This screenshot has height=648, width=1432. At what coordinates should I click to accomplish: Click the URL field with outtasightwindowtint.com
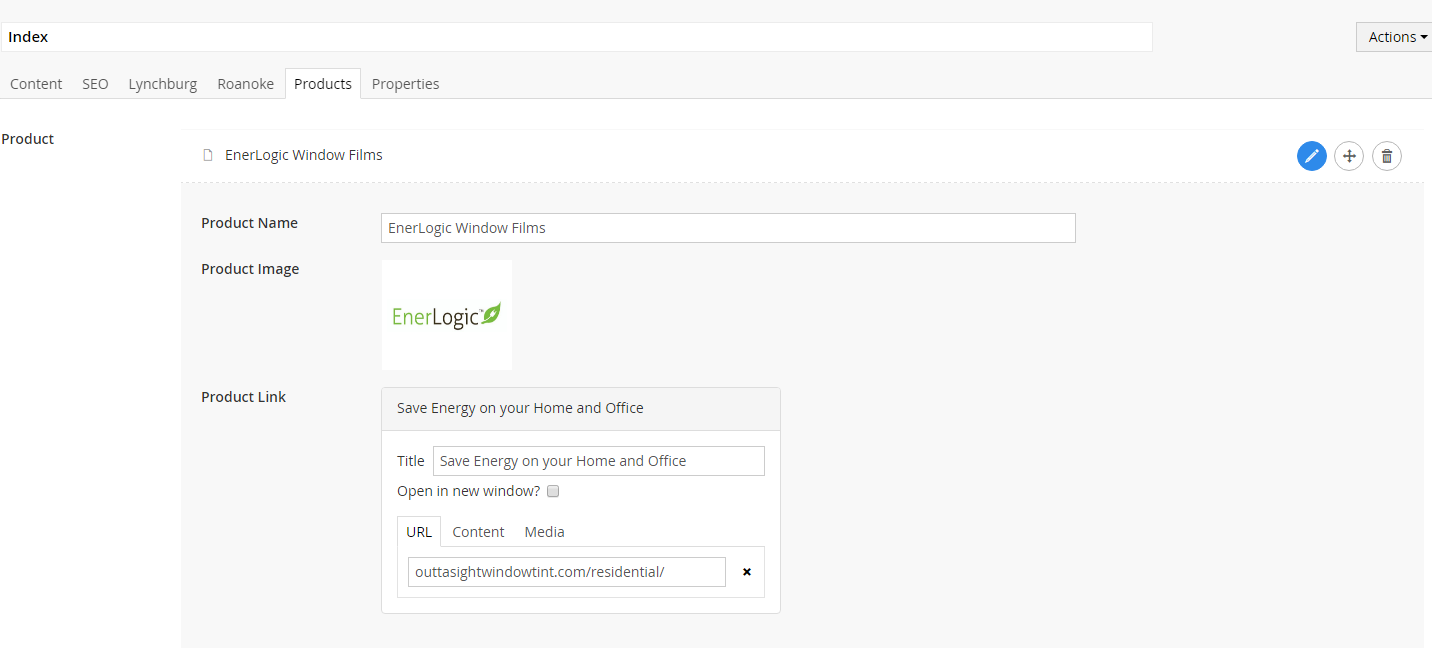tap(567, 572)
